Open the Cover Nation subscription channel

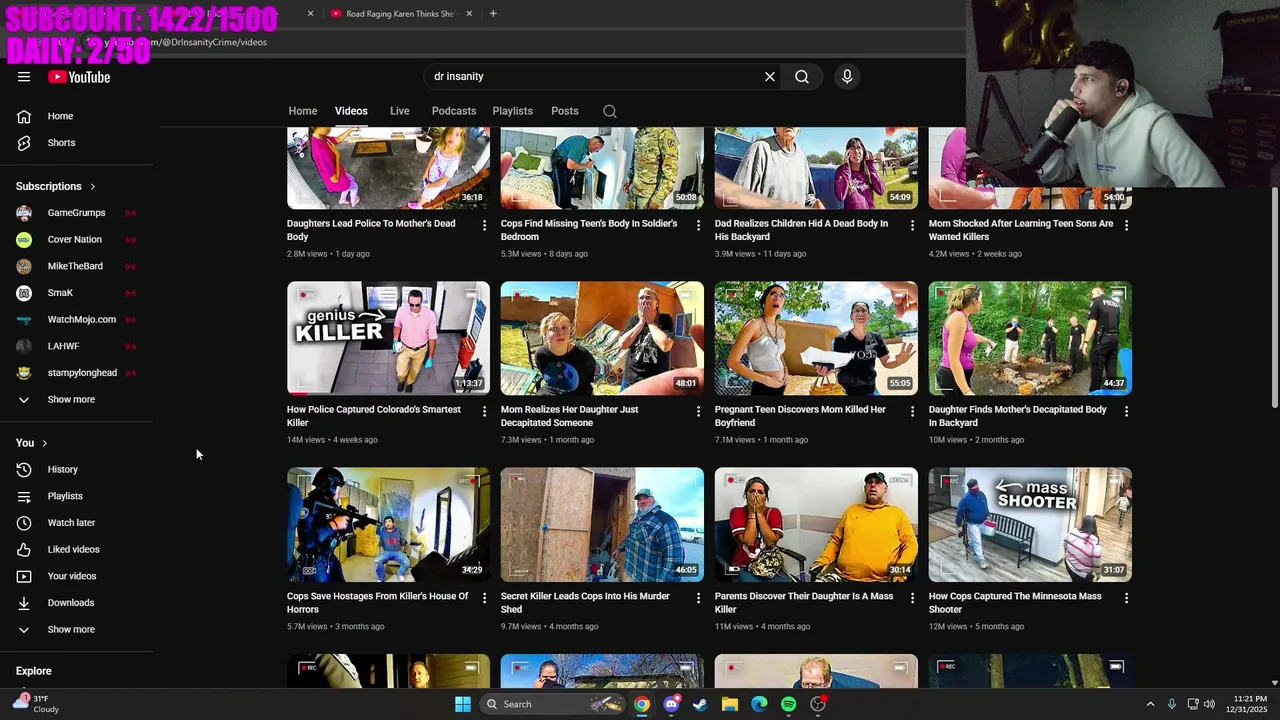pos(77,239)
